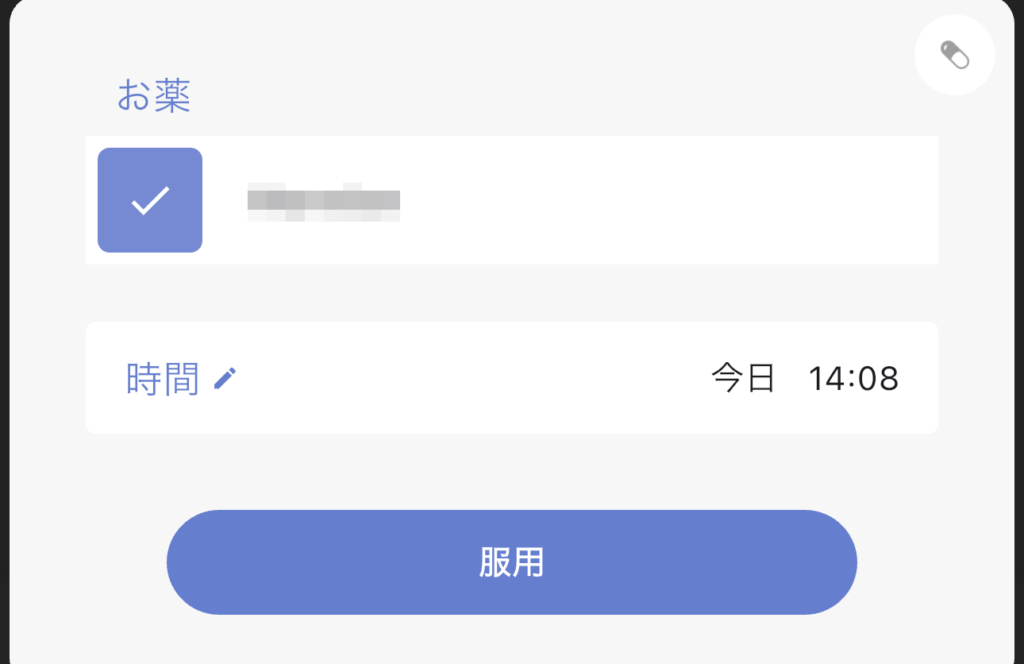Click the gray capsule icon in the white circle
The width and height of the screenshot is (1024, 664).
954,55
